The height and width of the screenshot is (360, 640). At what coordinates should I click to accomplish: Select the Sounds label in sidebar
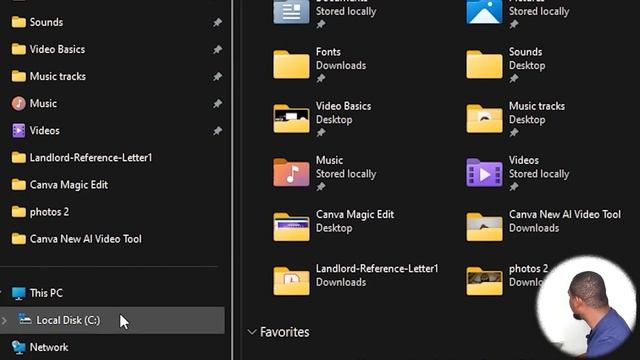click(46, 22)
